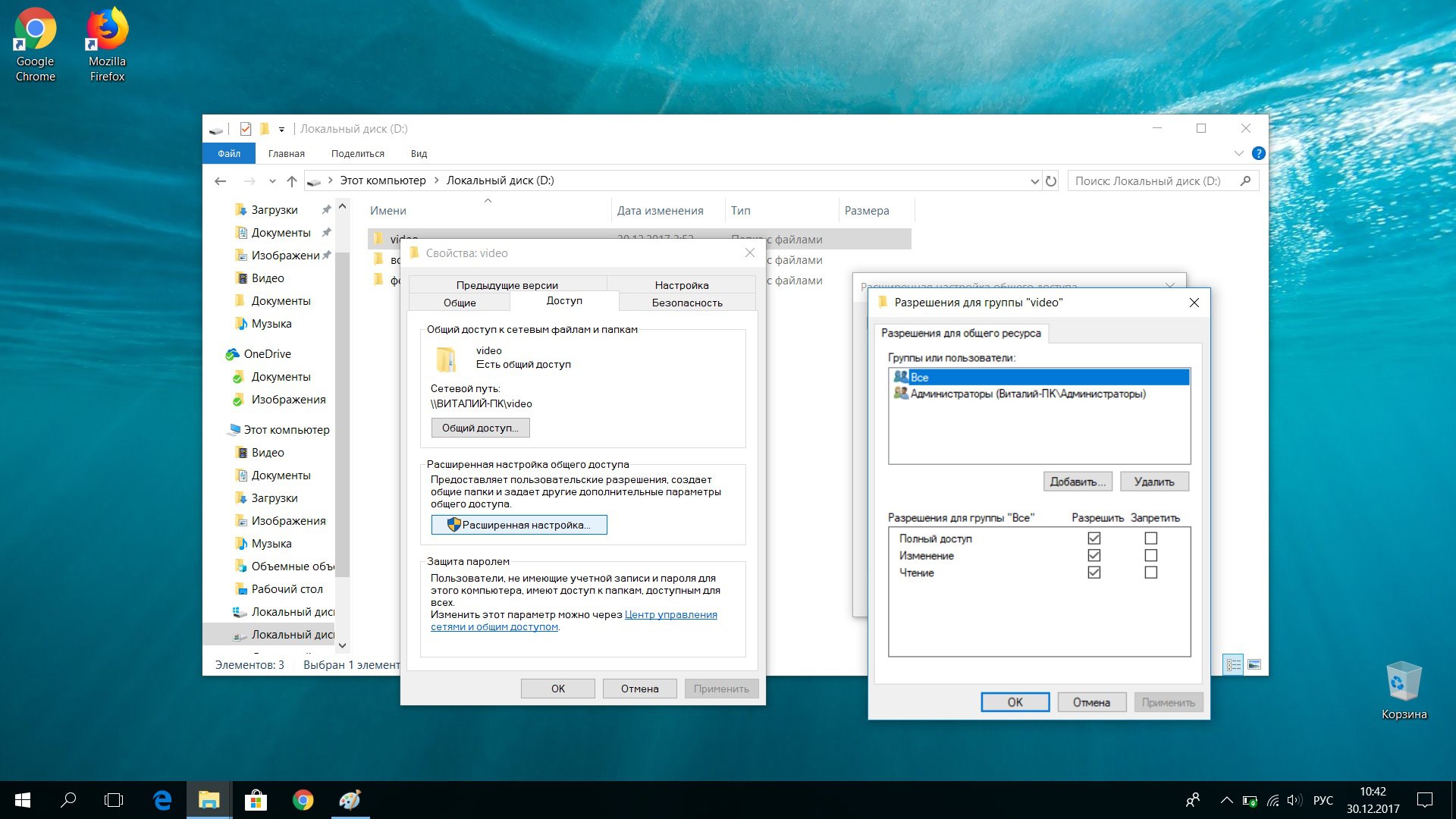Click the Добавить button
The image size is (1456, 819).
coord(1077,482)
